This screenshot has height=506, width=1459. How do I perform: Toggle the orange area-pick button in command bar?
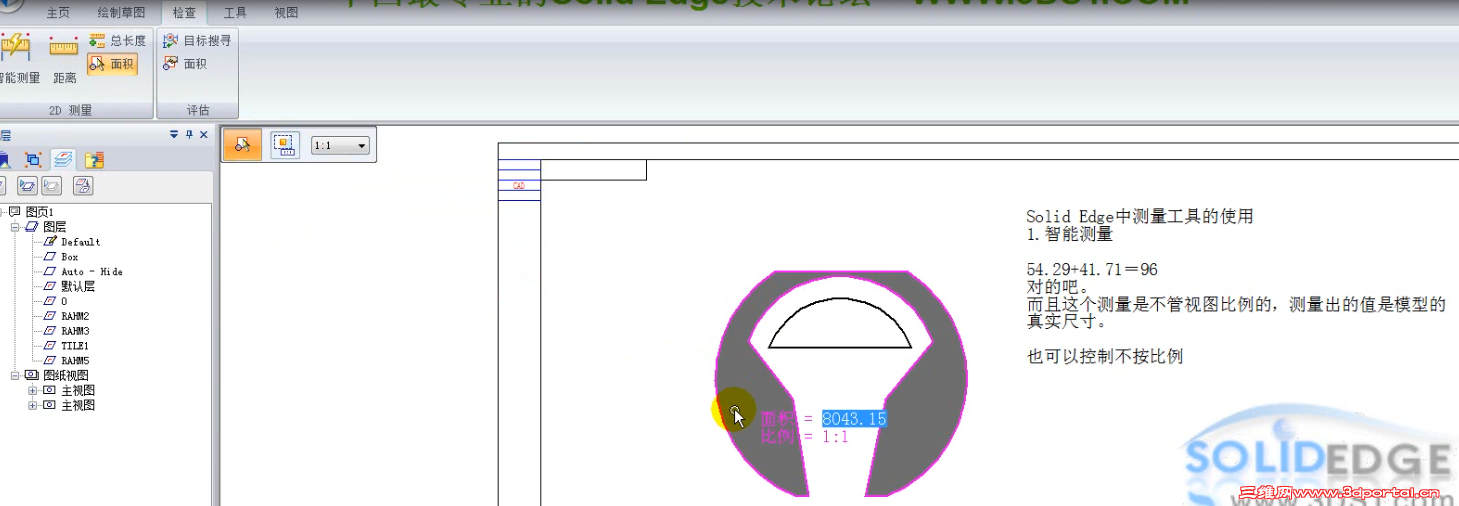tap(242, 145)
